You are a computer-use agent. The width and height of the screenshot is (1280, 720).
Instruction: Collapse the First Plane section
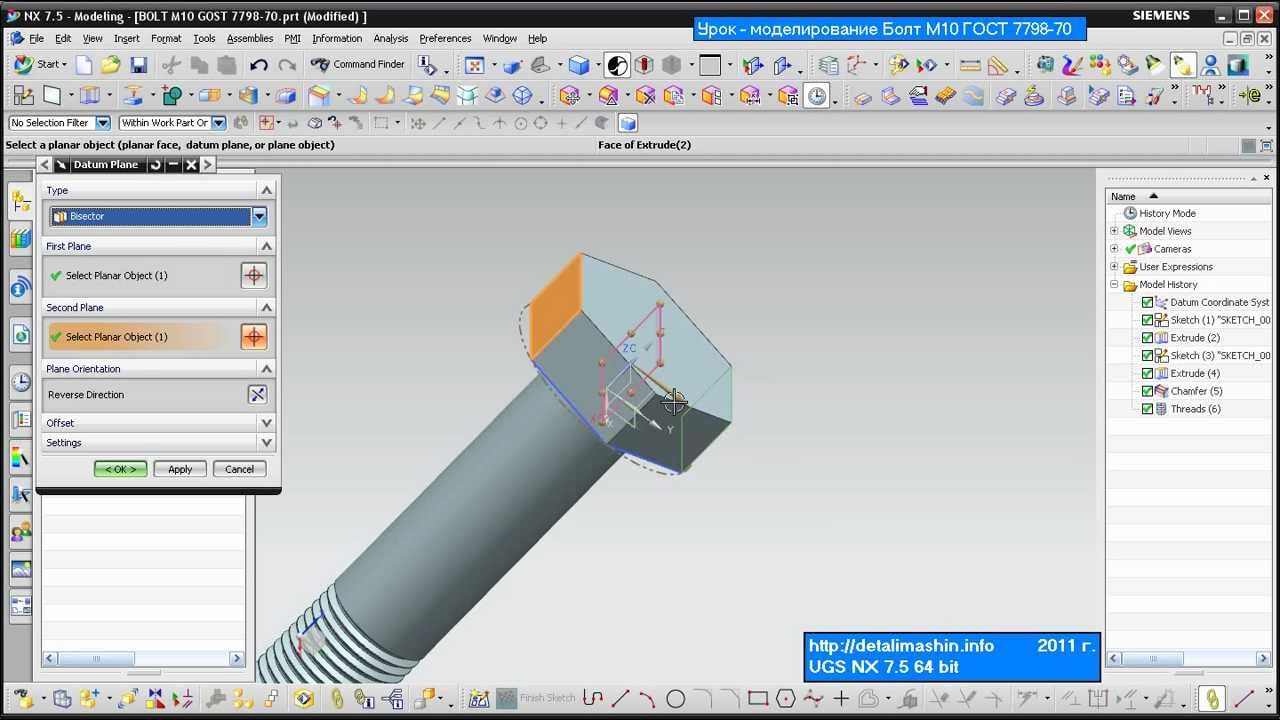pos(266,246)
